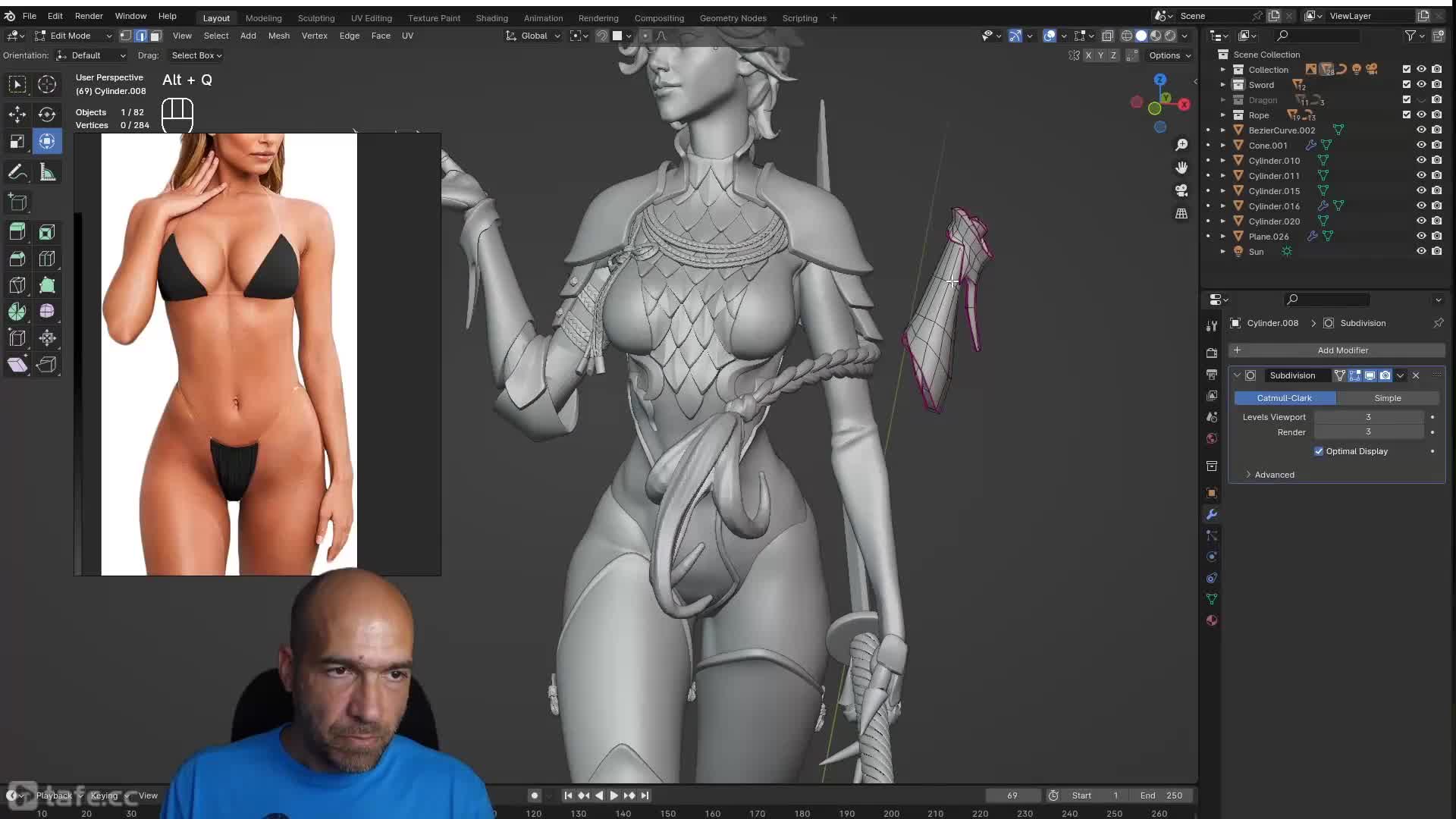Disable rendering of the Sun object
Image resolution: width=1456 pixels, height=819 pixels.
1436,251
